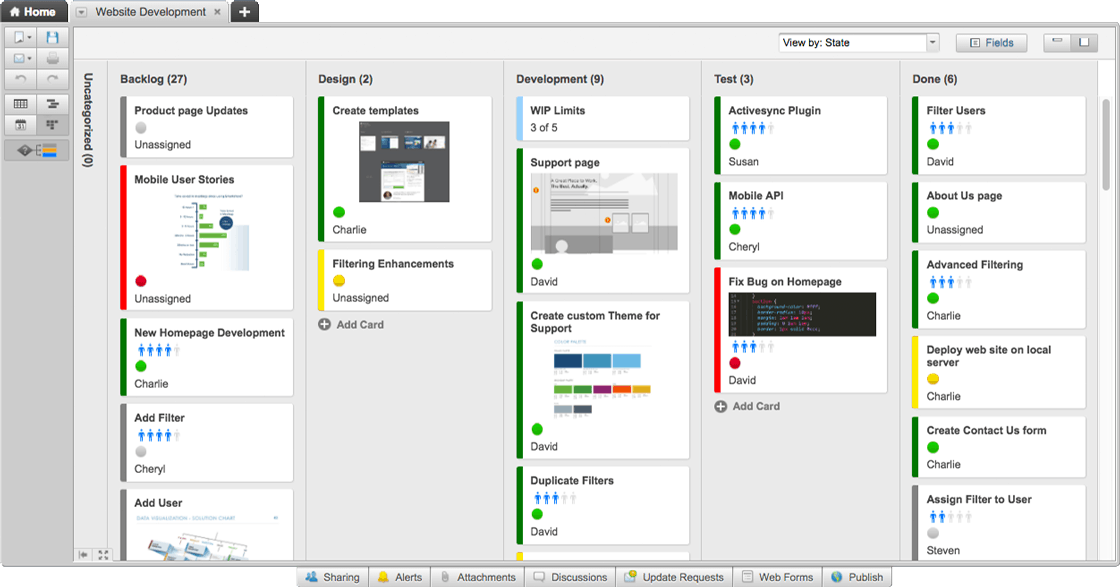Click the Save floppy disk icon
Viewport: 1120px width, 587px height.
pos(52,38)
